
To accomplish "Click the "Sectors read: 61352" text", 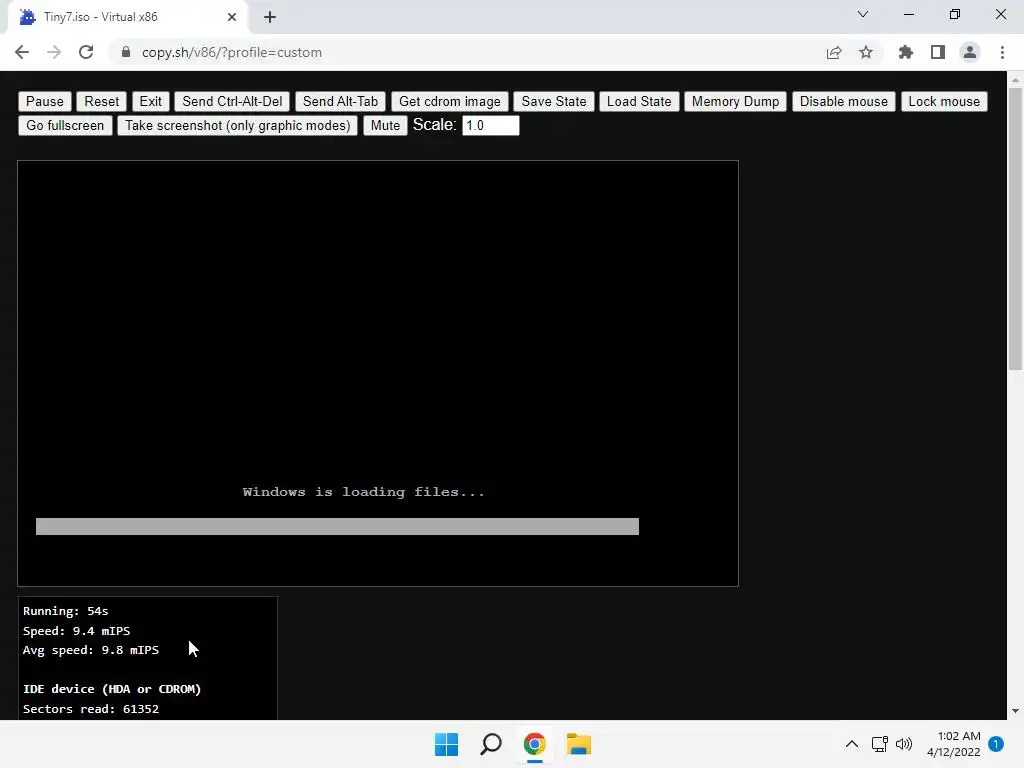I will pos(91,709).
